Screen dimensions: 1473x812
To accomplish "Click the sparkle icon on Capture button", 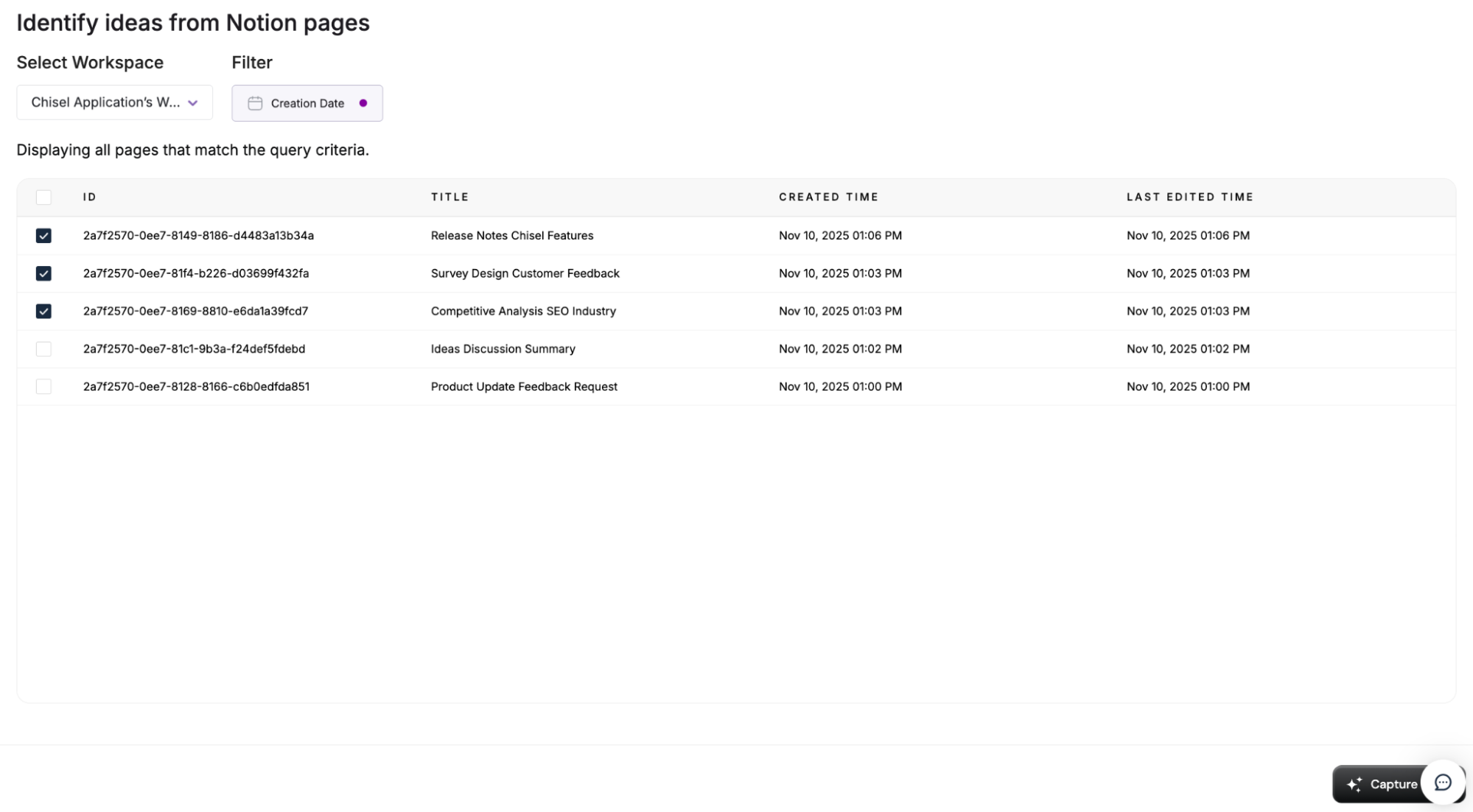I will 1354,785.
